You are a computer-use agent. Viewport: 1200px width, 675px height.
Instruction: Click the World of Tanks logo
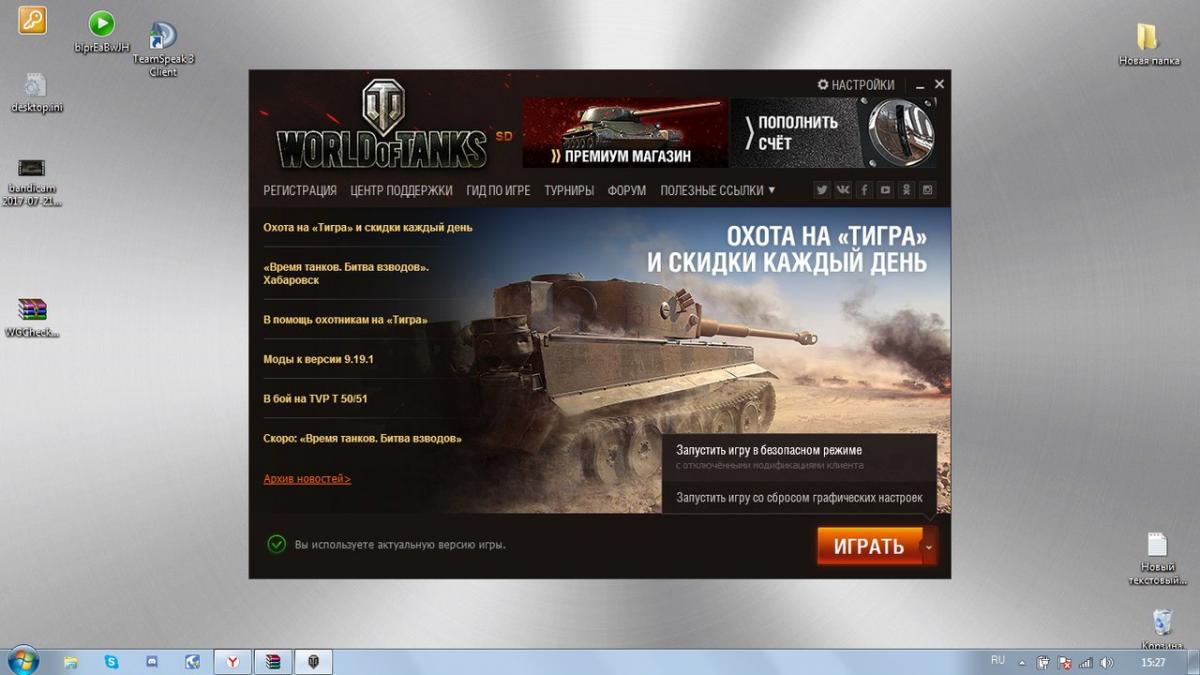pos(381,125)
